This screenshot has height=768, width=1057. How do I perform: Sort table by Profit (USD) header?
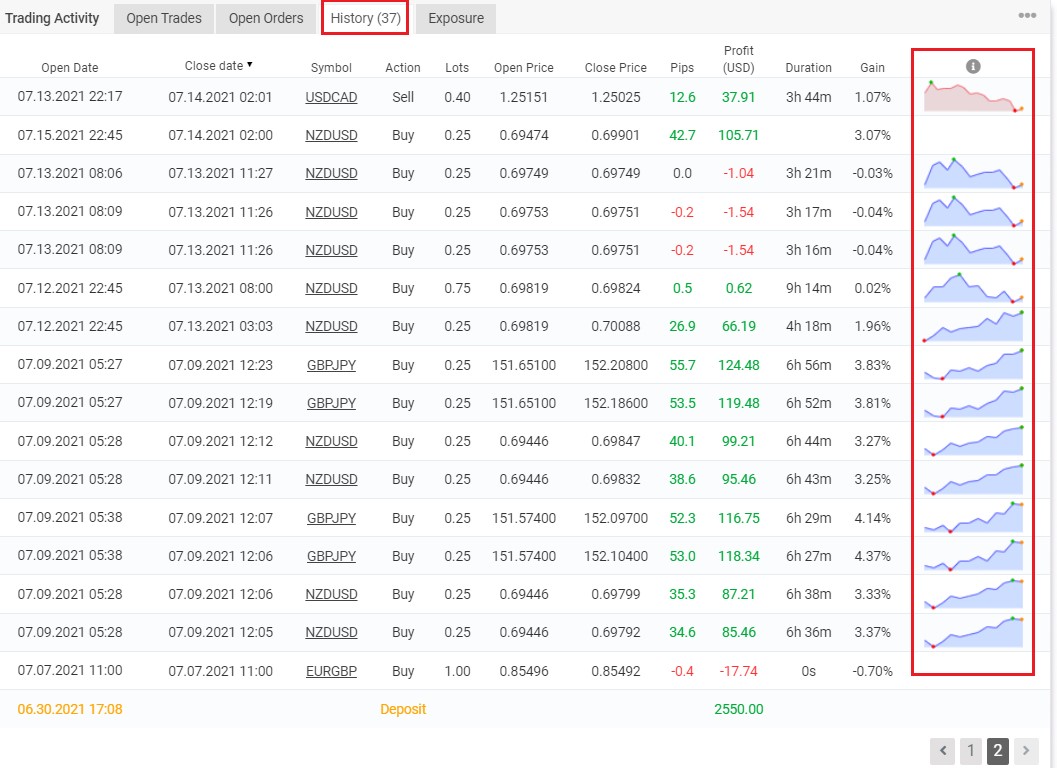point(738,59)
